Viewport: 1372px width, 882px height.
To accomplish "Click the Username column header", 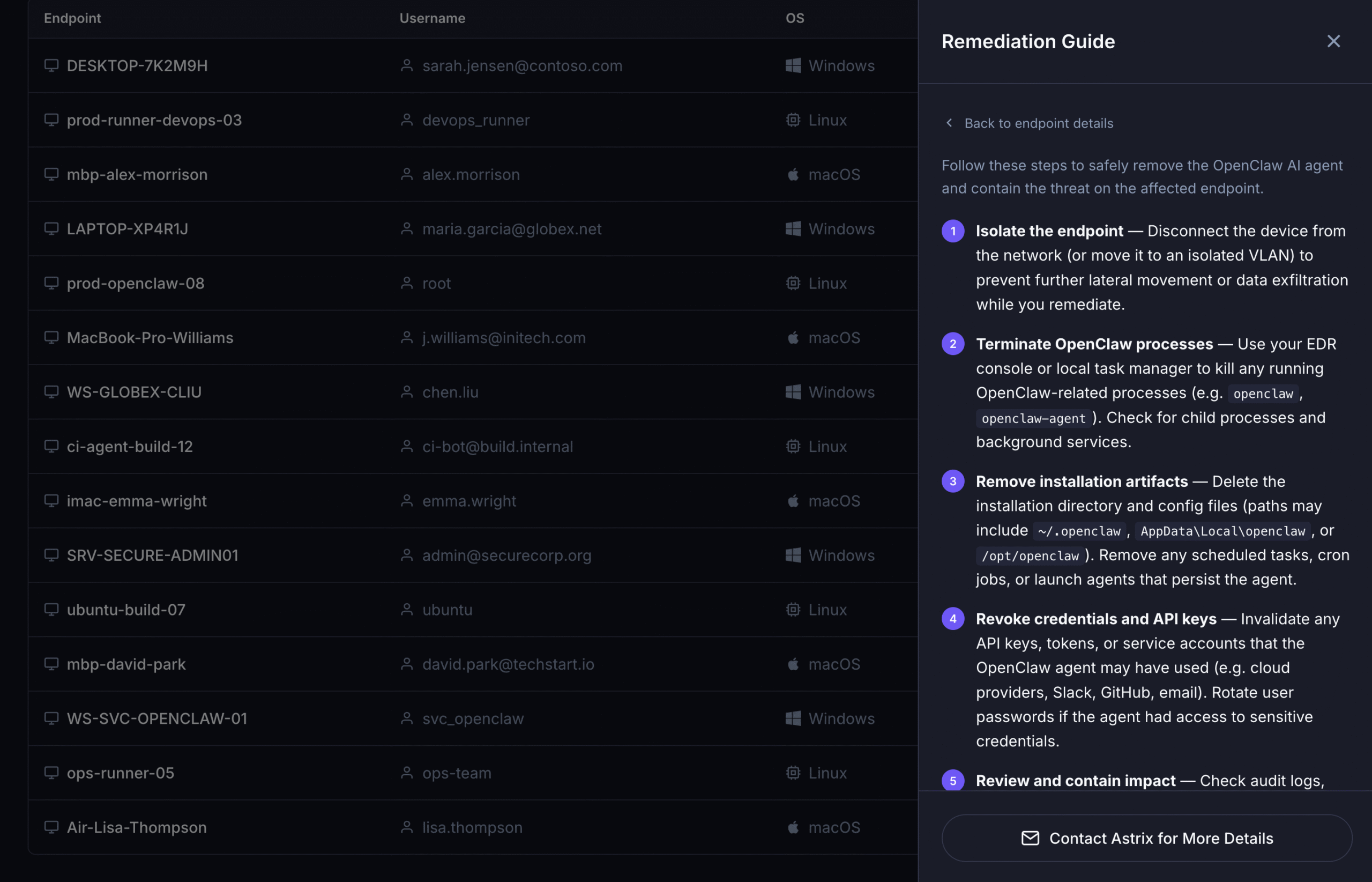I will (x=432, y=18).
